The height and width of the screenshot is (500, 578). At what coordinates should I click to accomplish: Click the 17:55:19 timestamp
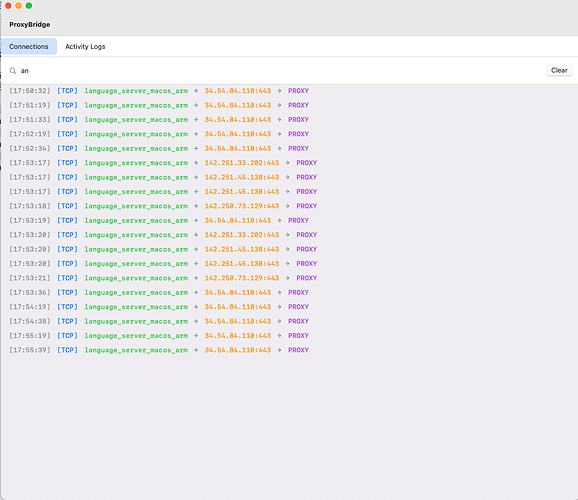click(x=29, y=336)
